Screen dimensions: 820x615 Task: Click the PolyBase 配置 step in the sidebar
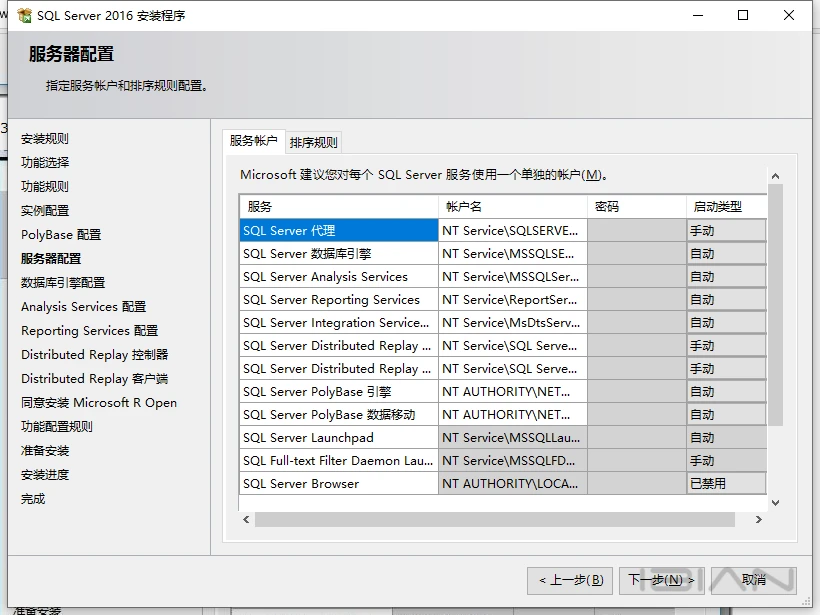point(61,235)
